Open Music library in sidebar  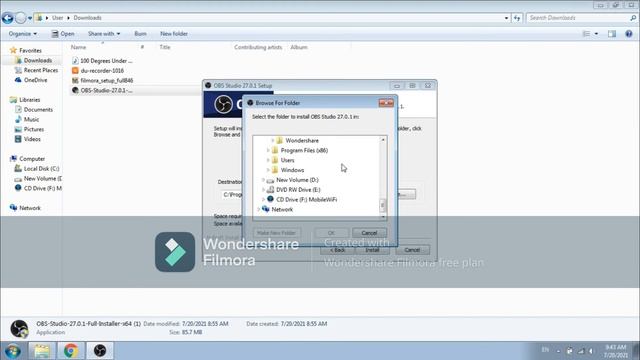click(x=31, y=119)
